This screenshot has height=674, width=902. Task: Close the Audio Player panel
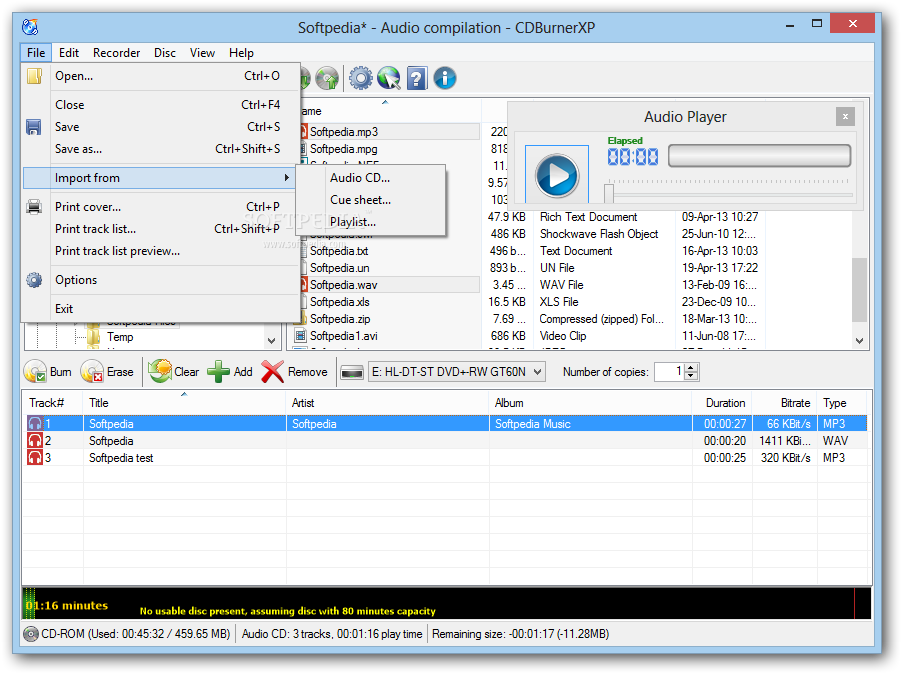tap(845, 117)
